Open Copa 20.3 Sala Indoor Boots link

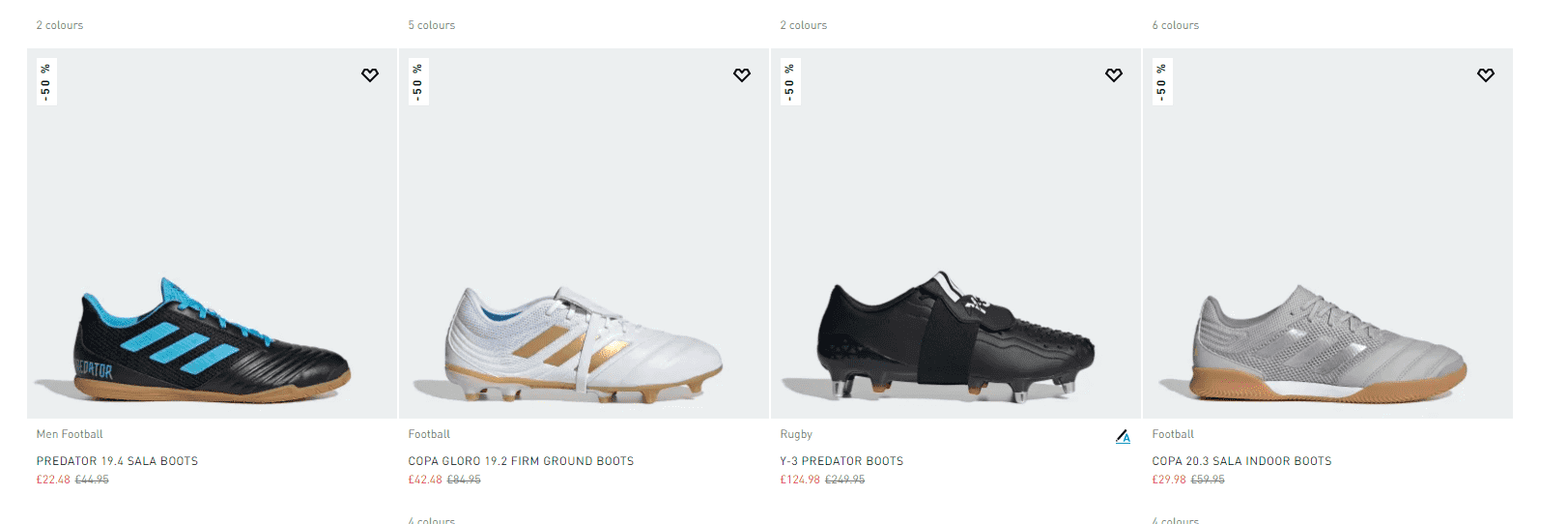(1241, 461)
